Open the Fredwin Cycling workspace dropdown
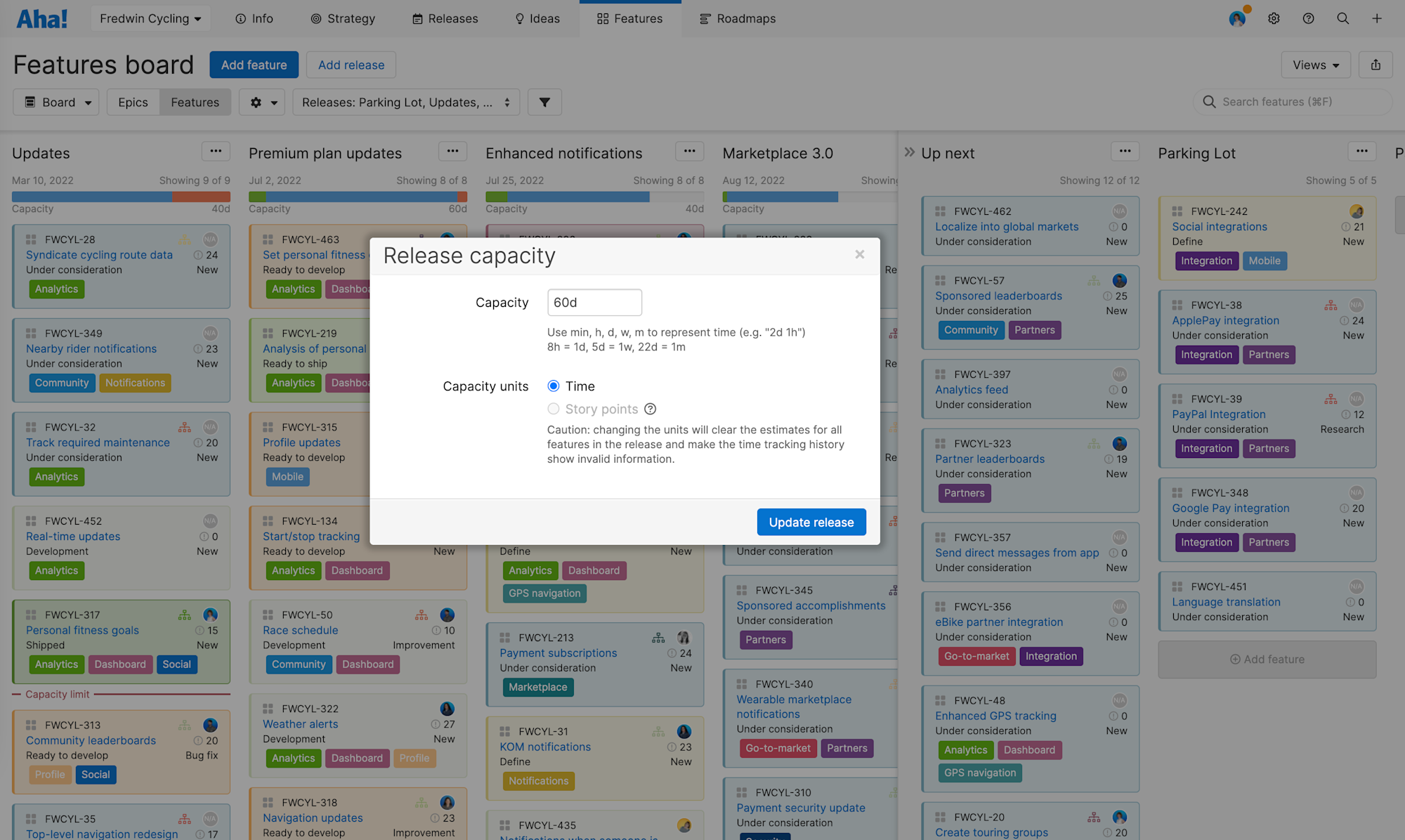Screen dimensions: 1405x840 click(x=150, y=19)
